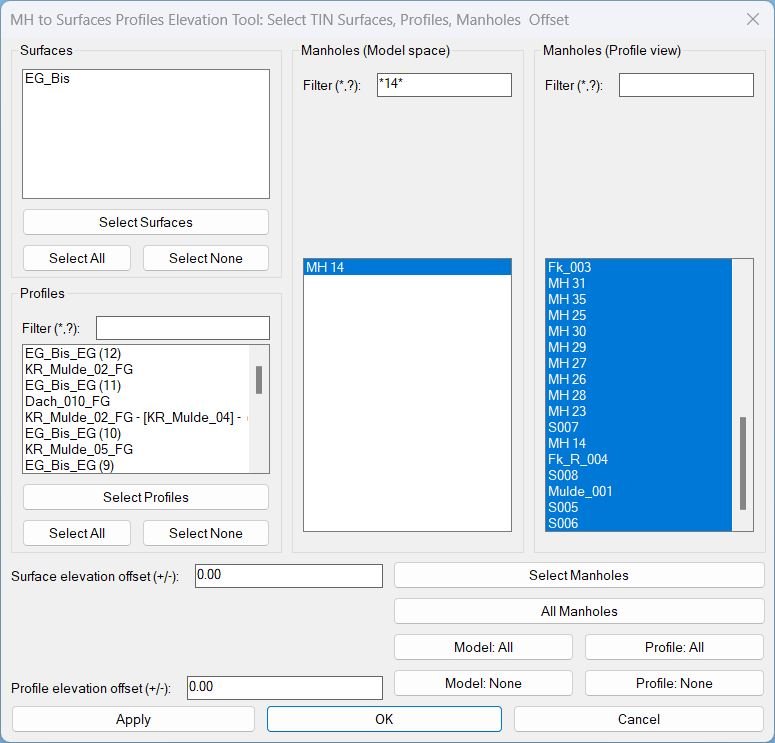The height and width of the screenshot is (743, 775).
Task: Select profile KR_Mulde_02_FG second row
Action: tap(136, 369)
